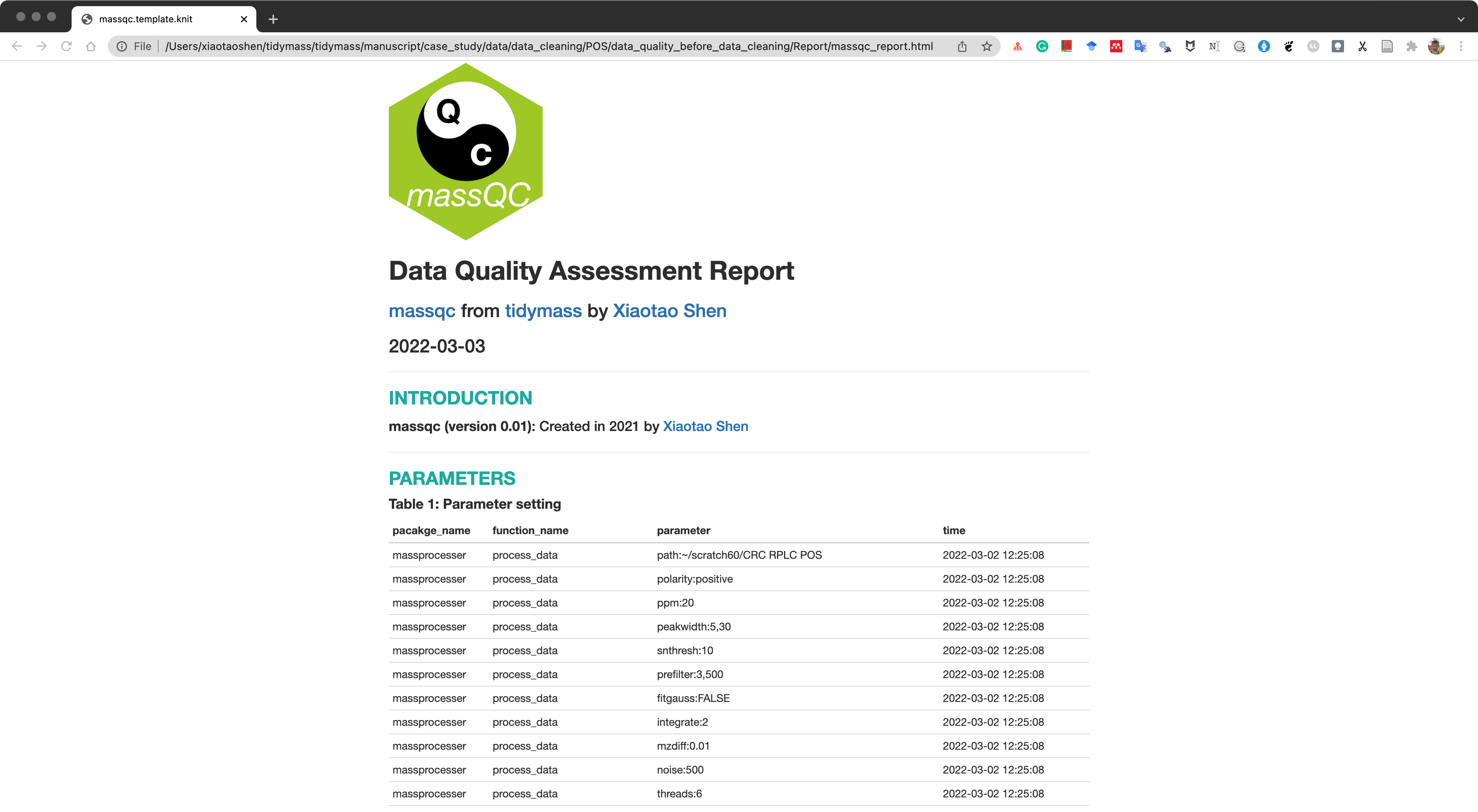
Task: Click the Data Quality Assessment Report title
Action: (591, 271)
